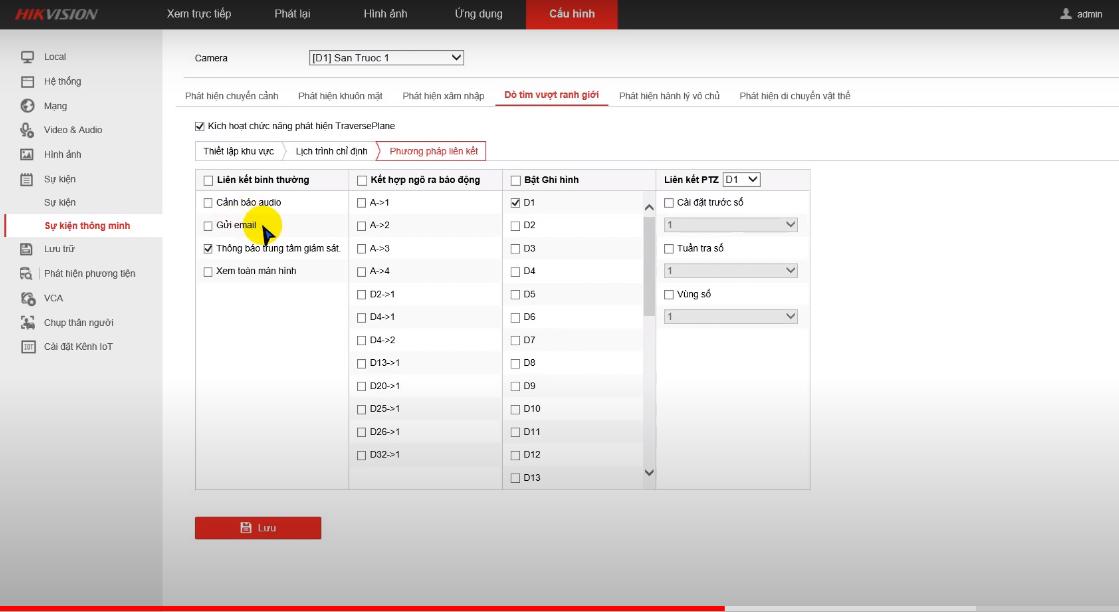Open Video & Audio via its microphone icon

click(27, 130)
